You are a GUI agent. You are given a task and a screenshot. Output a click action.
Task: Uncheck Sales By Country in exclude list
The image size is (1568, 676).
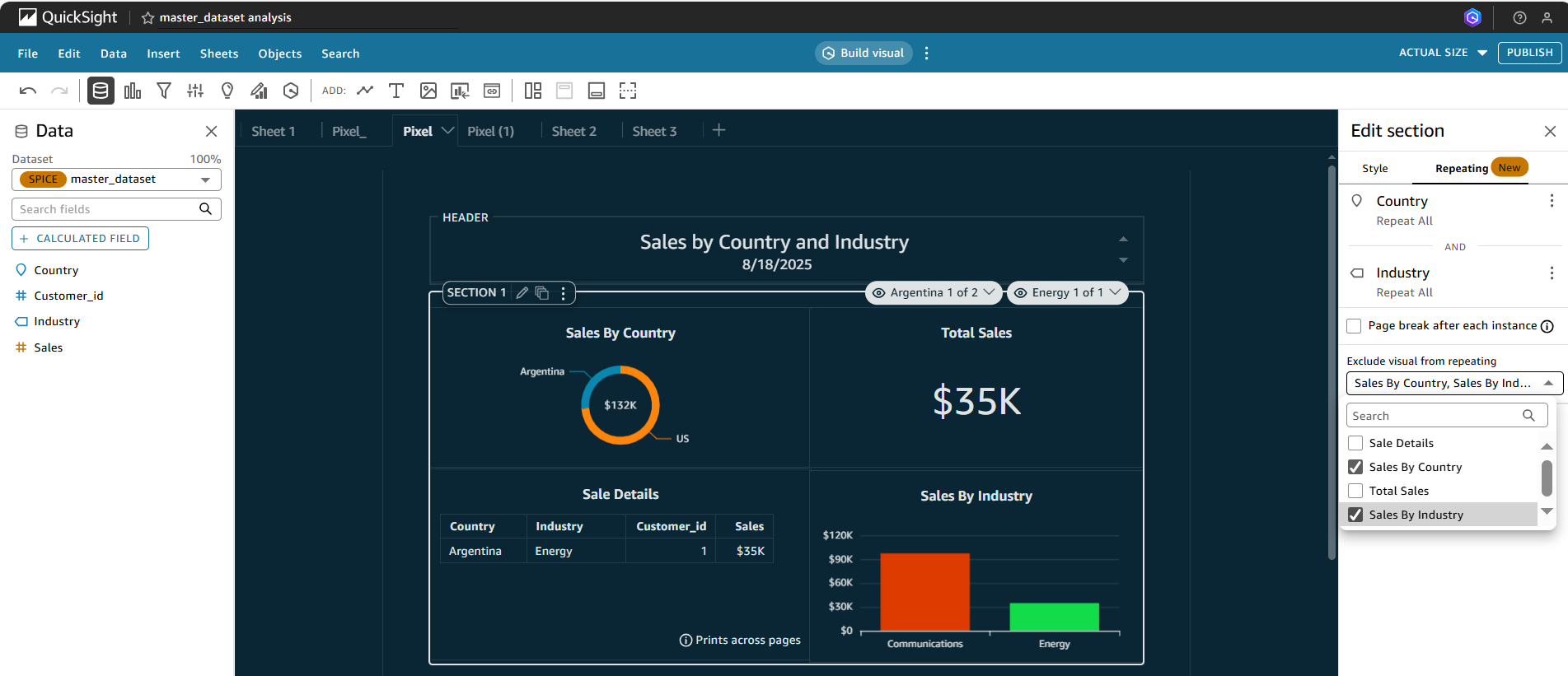pyautogui.click(x=1355, y=467)
